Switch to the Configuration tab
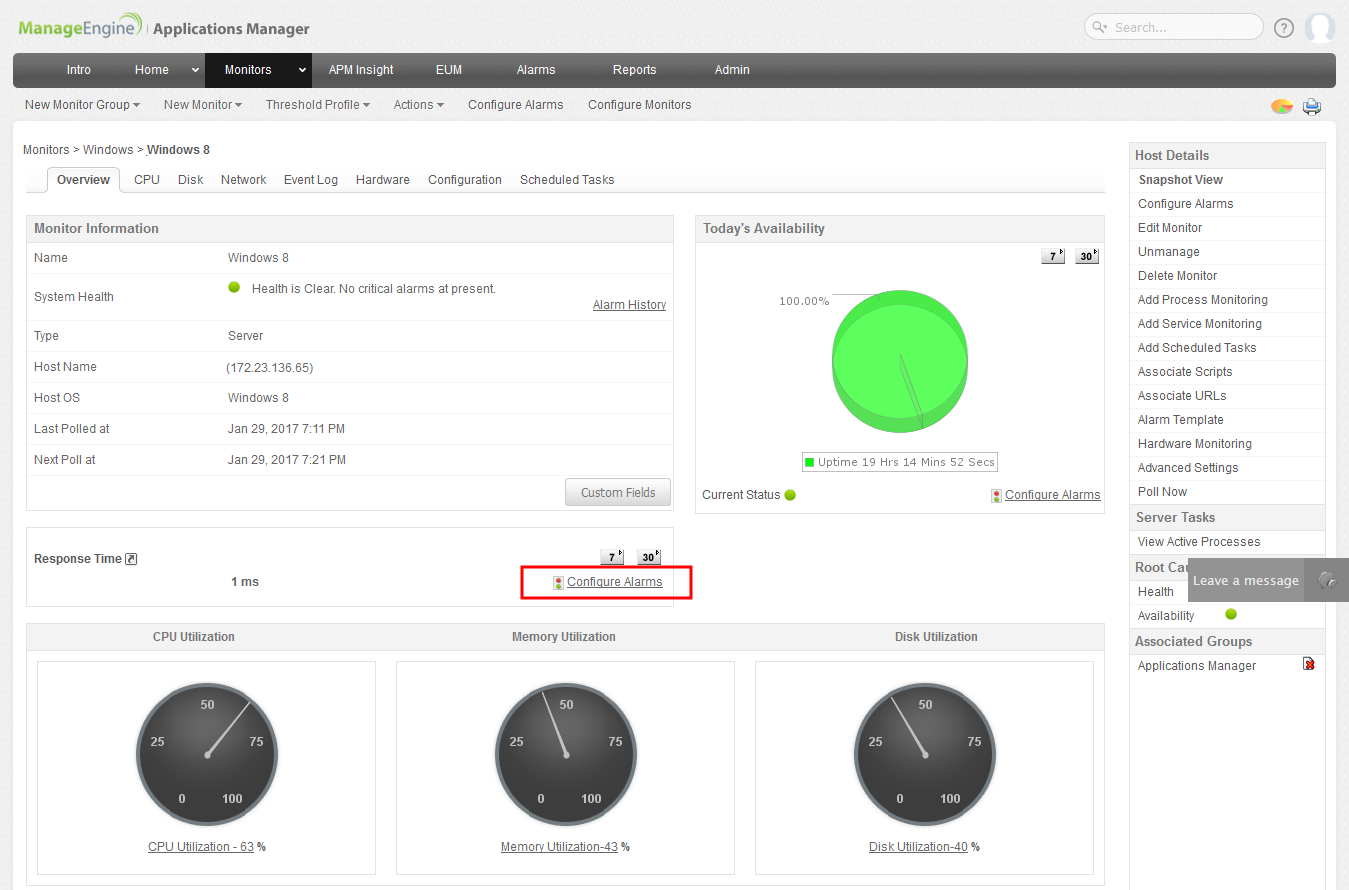Screen dimensions: 1349x890 [465, 180]
